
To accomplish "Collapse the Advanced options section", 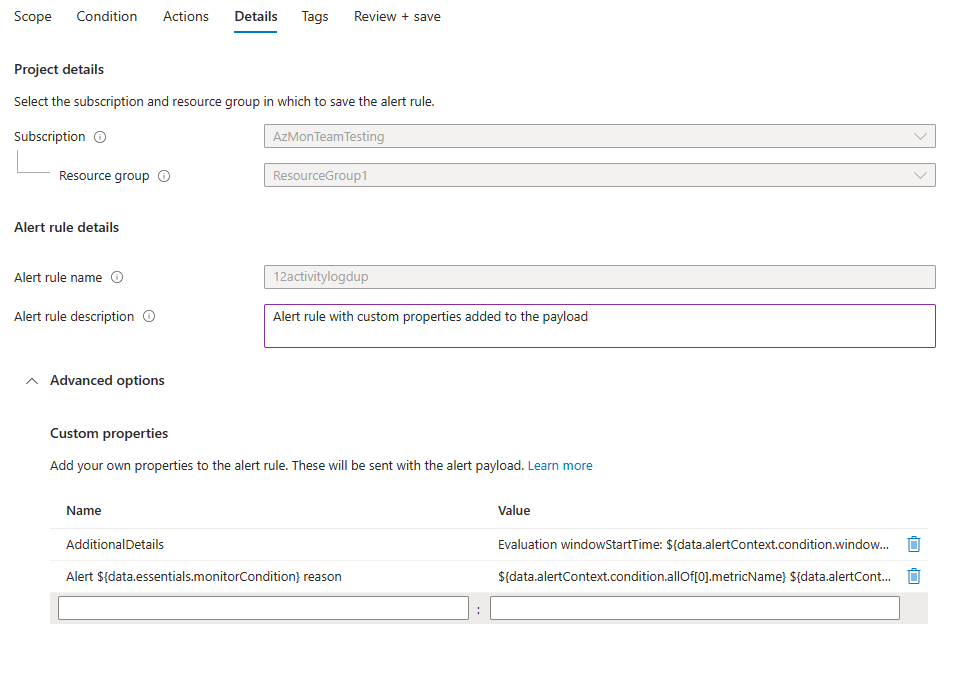I will click(x=31, y=380).
